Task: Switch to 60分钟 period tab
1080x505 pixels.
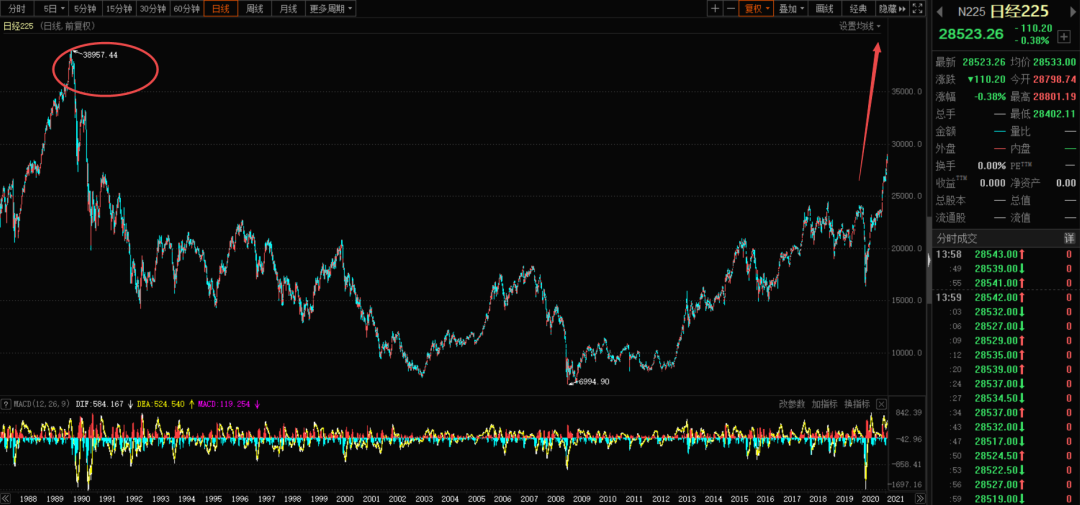Action: point(187,9)
